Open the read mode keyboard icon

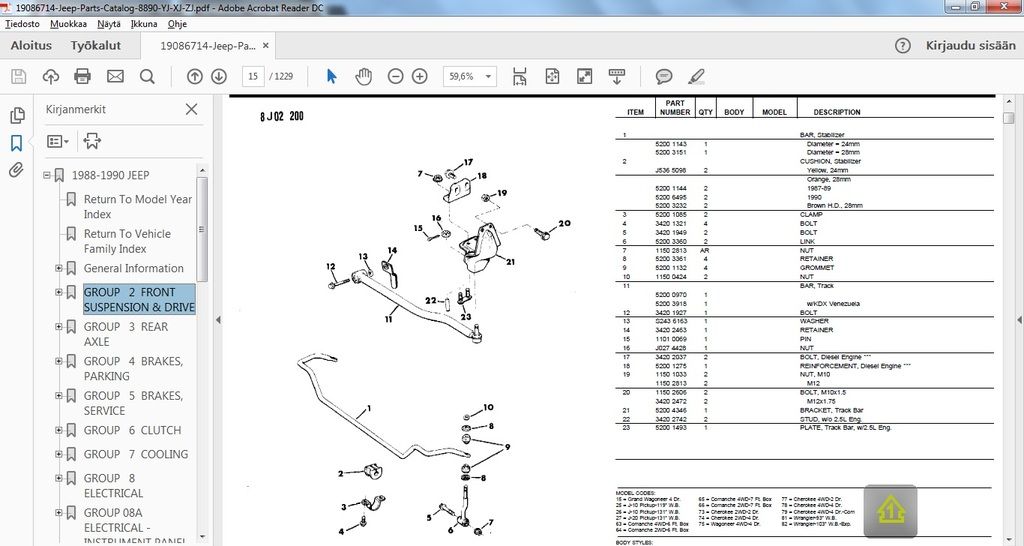coord(616,76)
